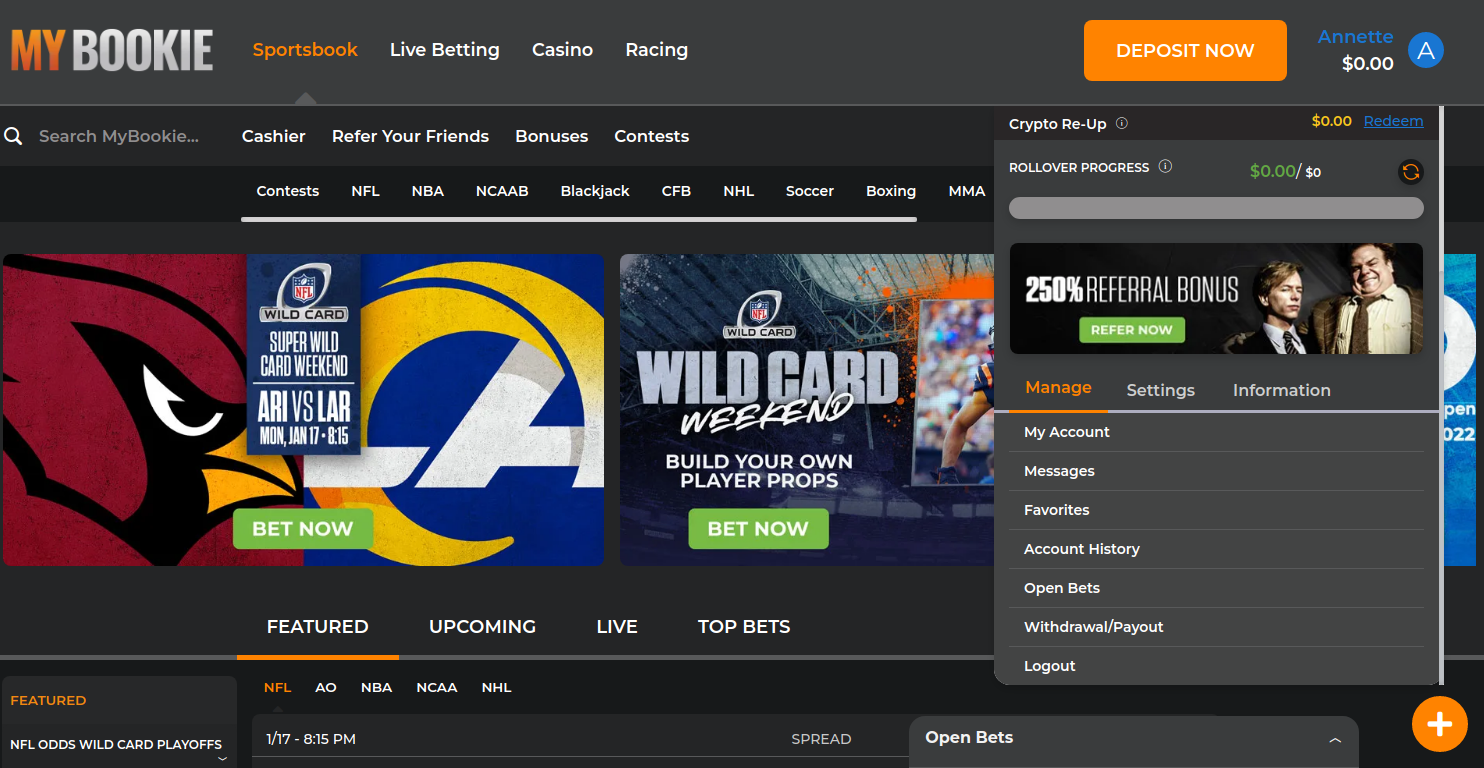Click Bet Now on Wild Card Weekend banner

click(758, 529)
